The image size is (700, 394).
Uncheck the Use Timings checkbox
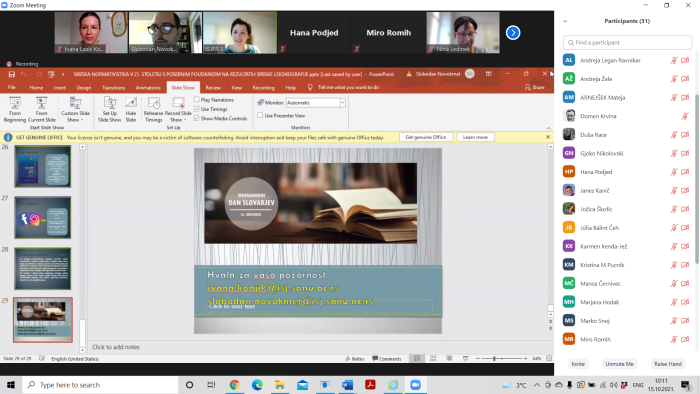pos(197,109)
